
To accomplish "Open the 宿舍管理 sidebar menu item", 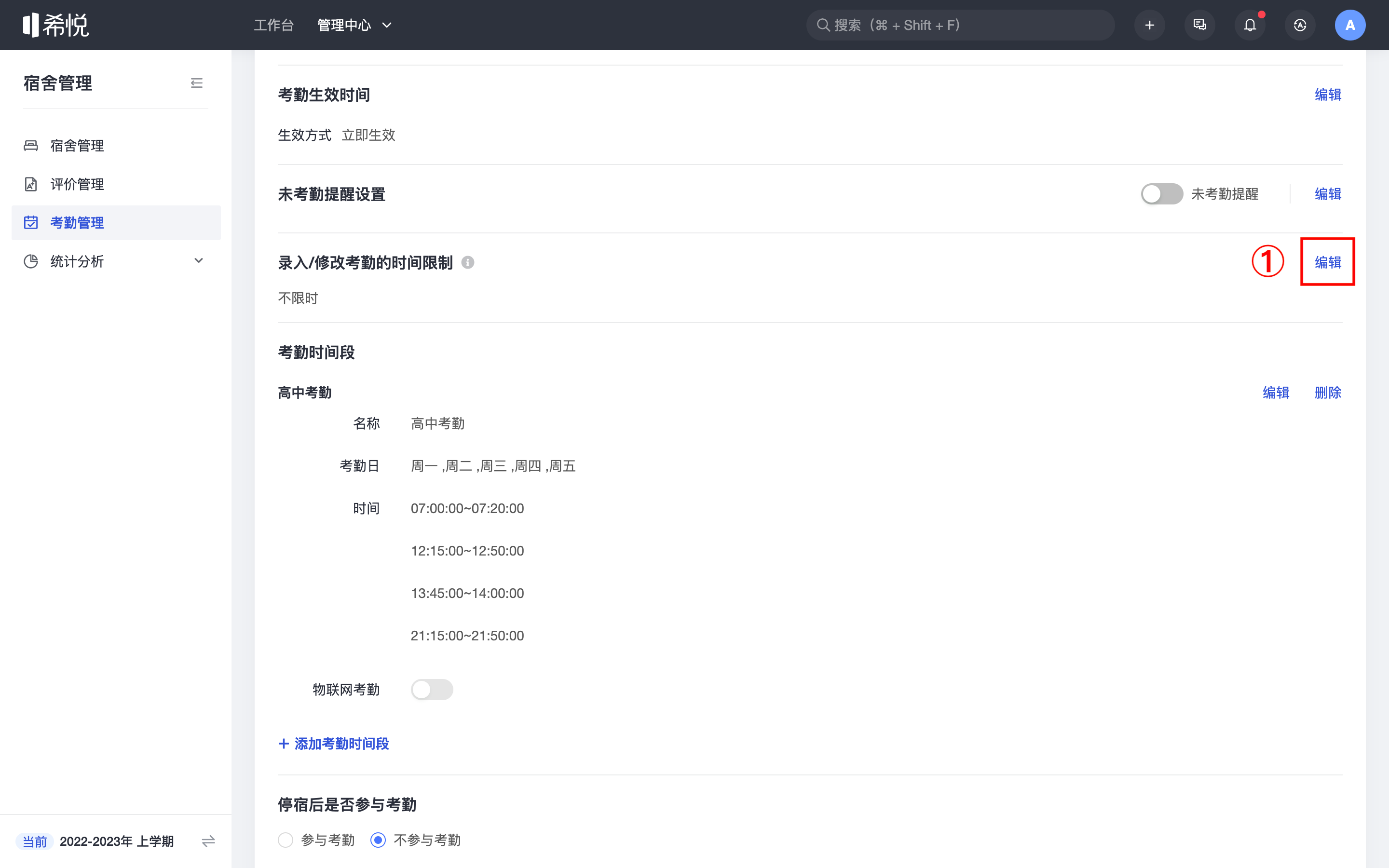I will [116, 145].
